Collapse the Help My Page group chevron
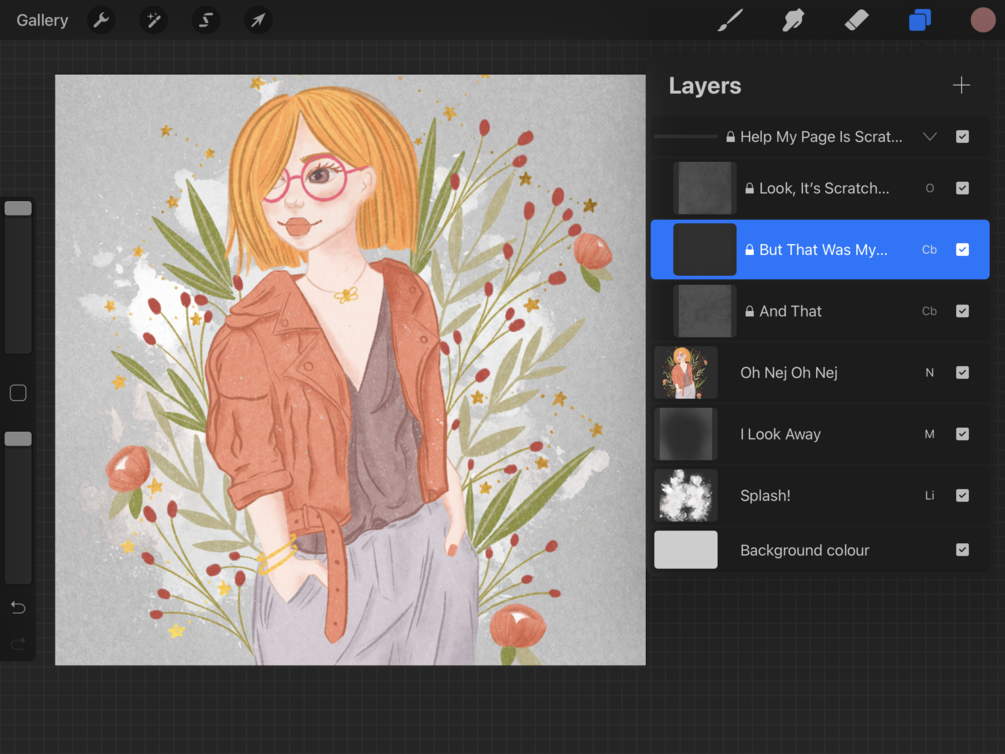The height and width of the screenshot is (754, 1005). pyautogui.click(x=930, y=137)
